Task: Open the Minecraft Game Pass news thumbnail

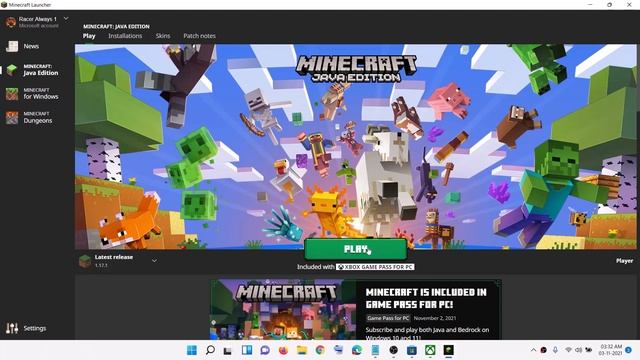Action: coord(282,309)
